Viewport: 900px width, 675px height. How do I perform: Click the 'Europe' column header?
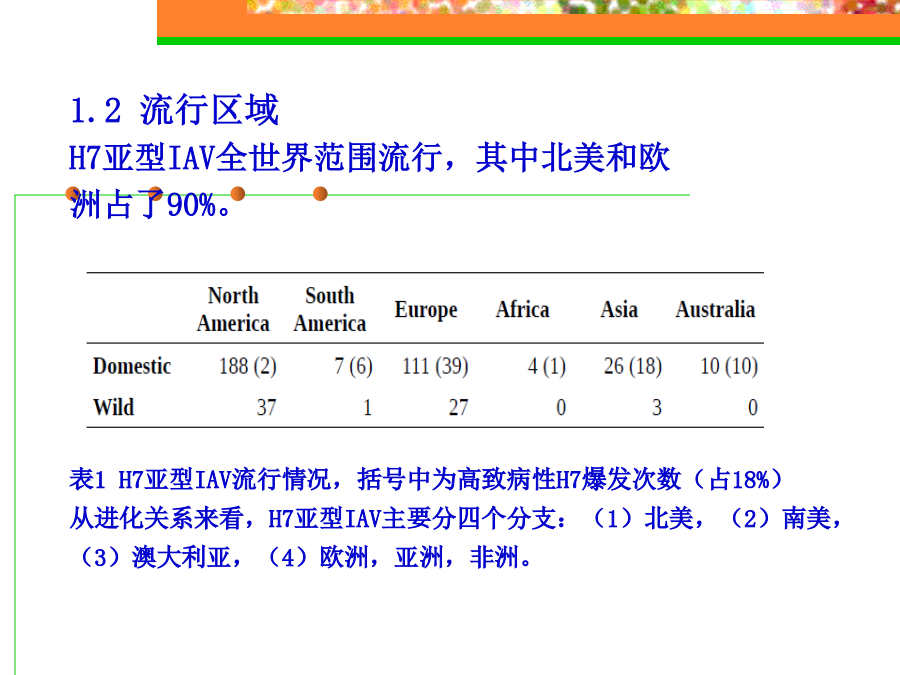click(426, 310)
